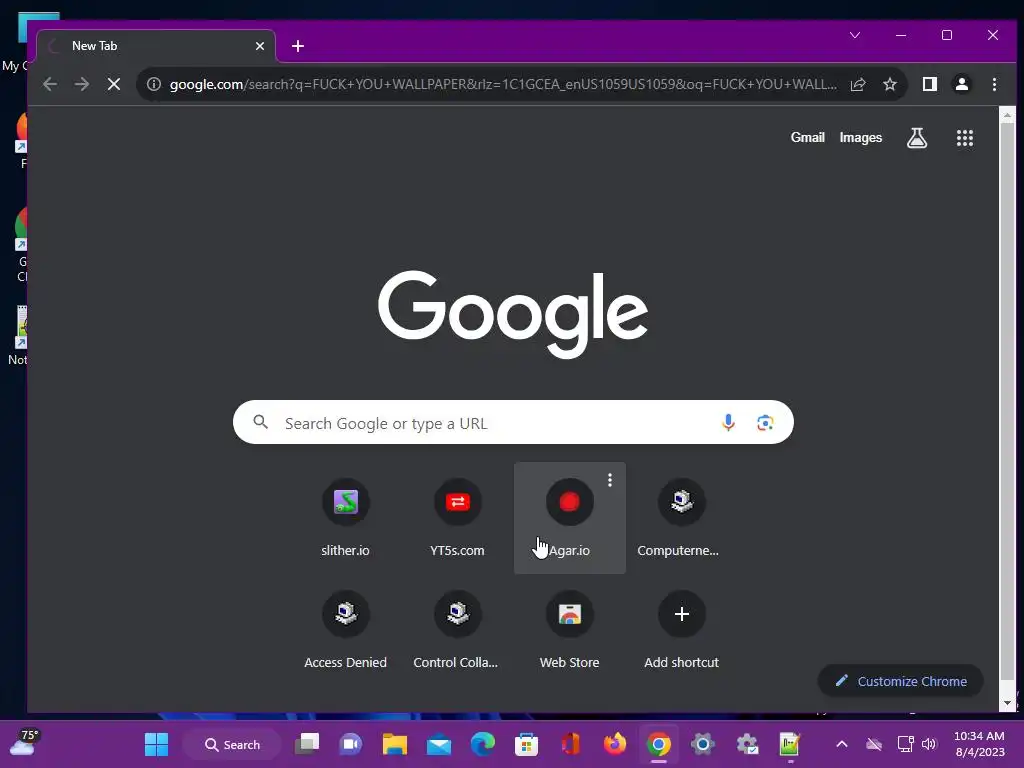Show hidden system tray icons

point(842,744)
